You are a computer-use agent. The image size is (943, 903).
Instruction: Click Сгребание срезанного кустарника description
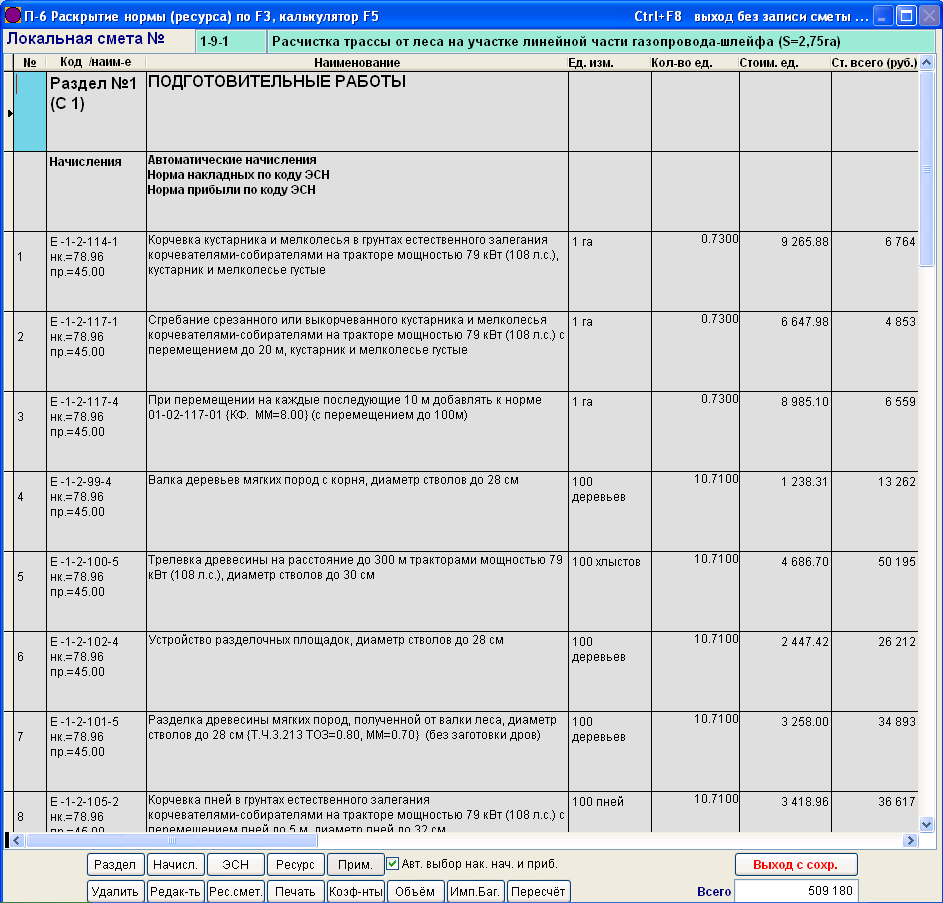tap(357, 351)
